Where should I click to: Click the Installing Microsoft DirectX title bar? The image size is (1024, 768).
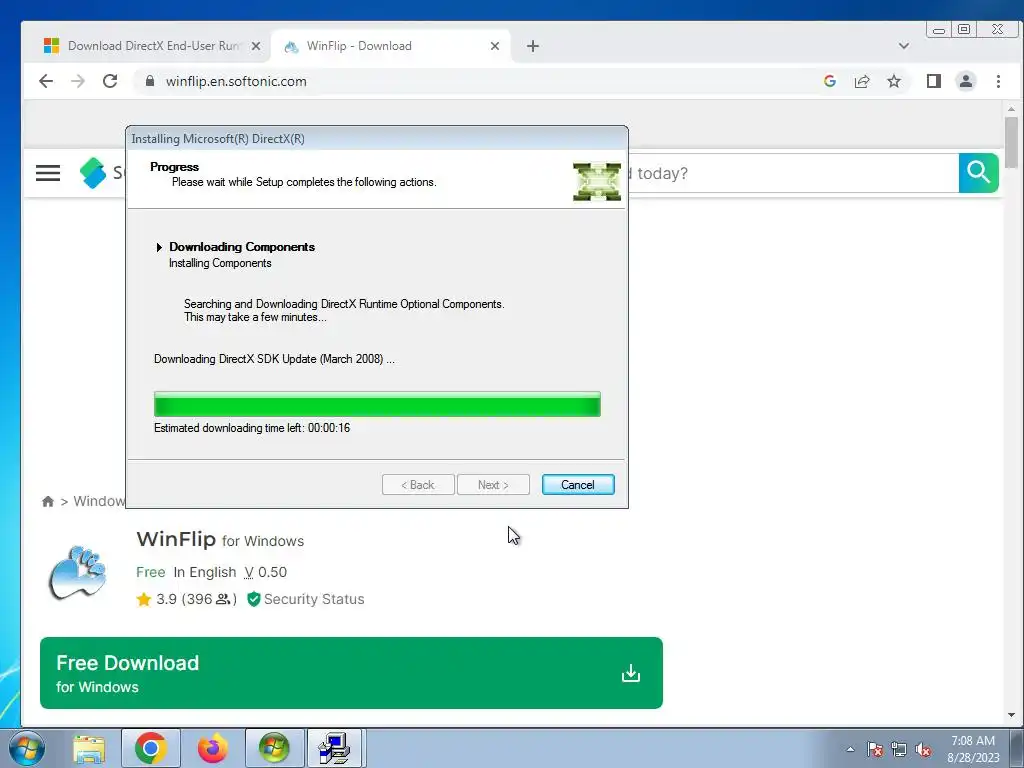click(377, 138)
